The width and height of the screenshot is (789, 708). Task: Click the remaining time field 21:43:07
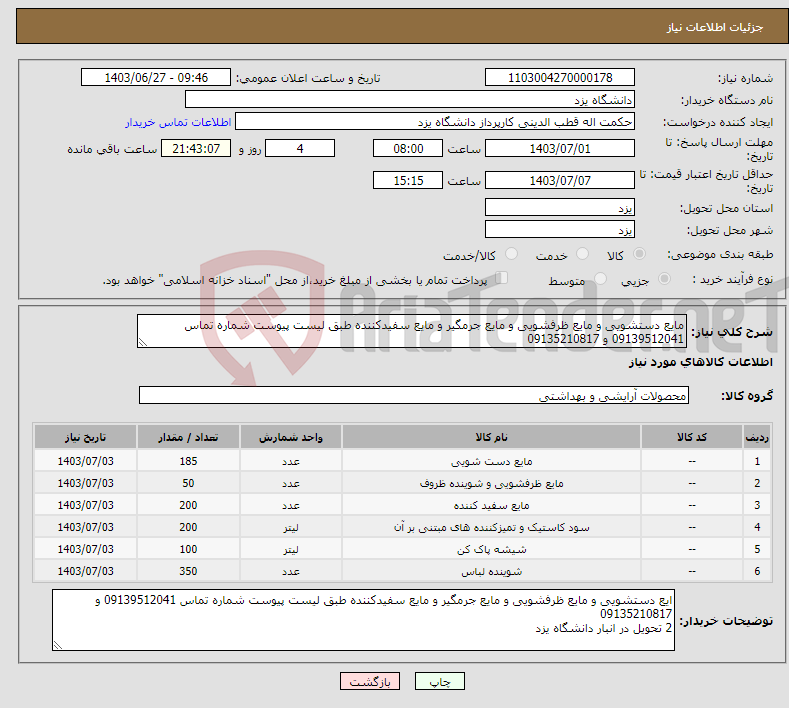[196, 148]
